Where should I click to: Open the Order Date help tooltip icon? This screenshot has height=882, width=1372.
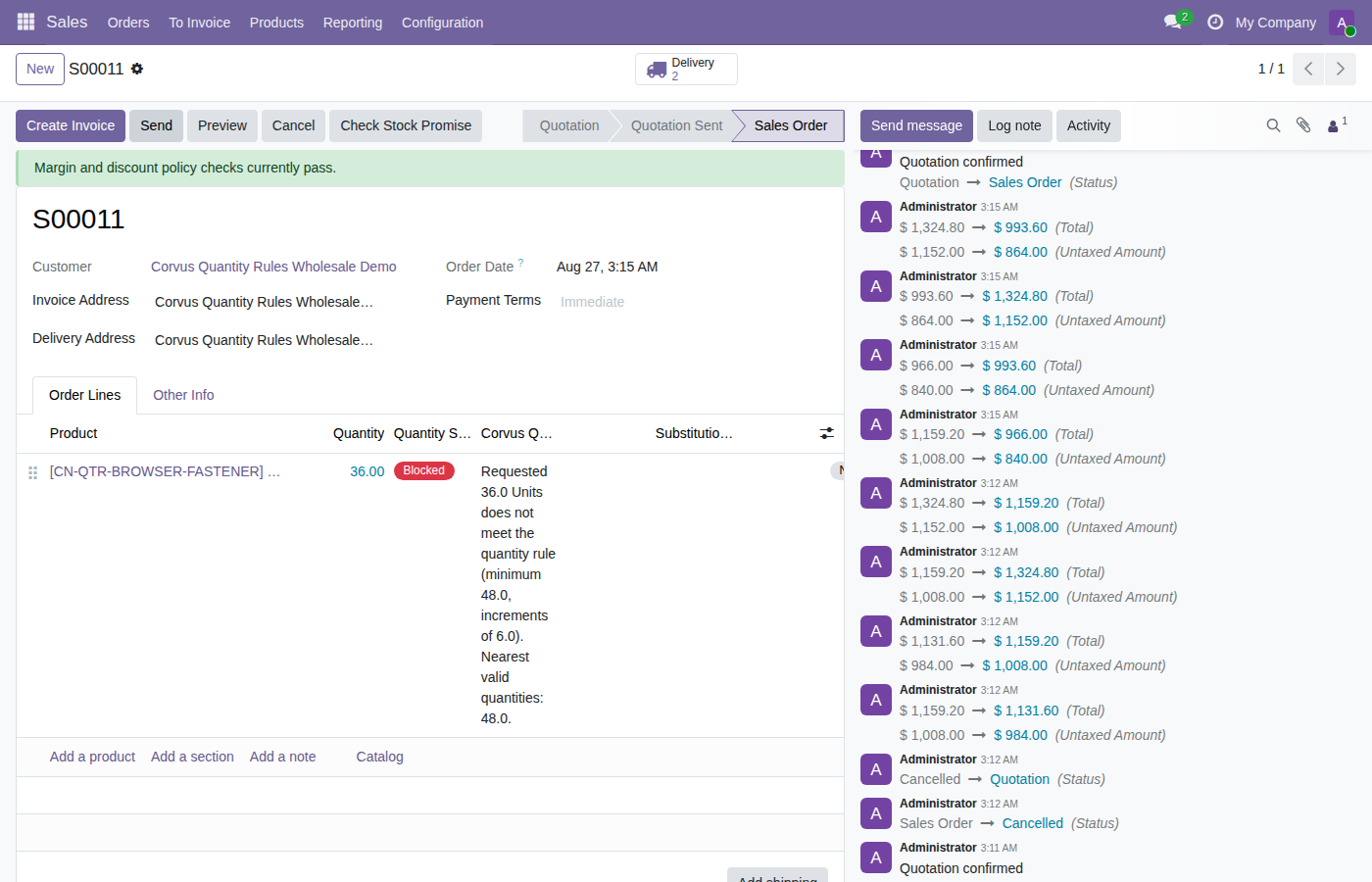click(x=520, y=263)
